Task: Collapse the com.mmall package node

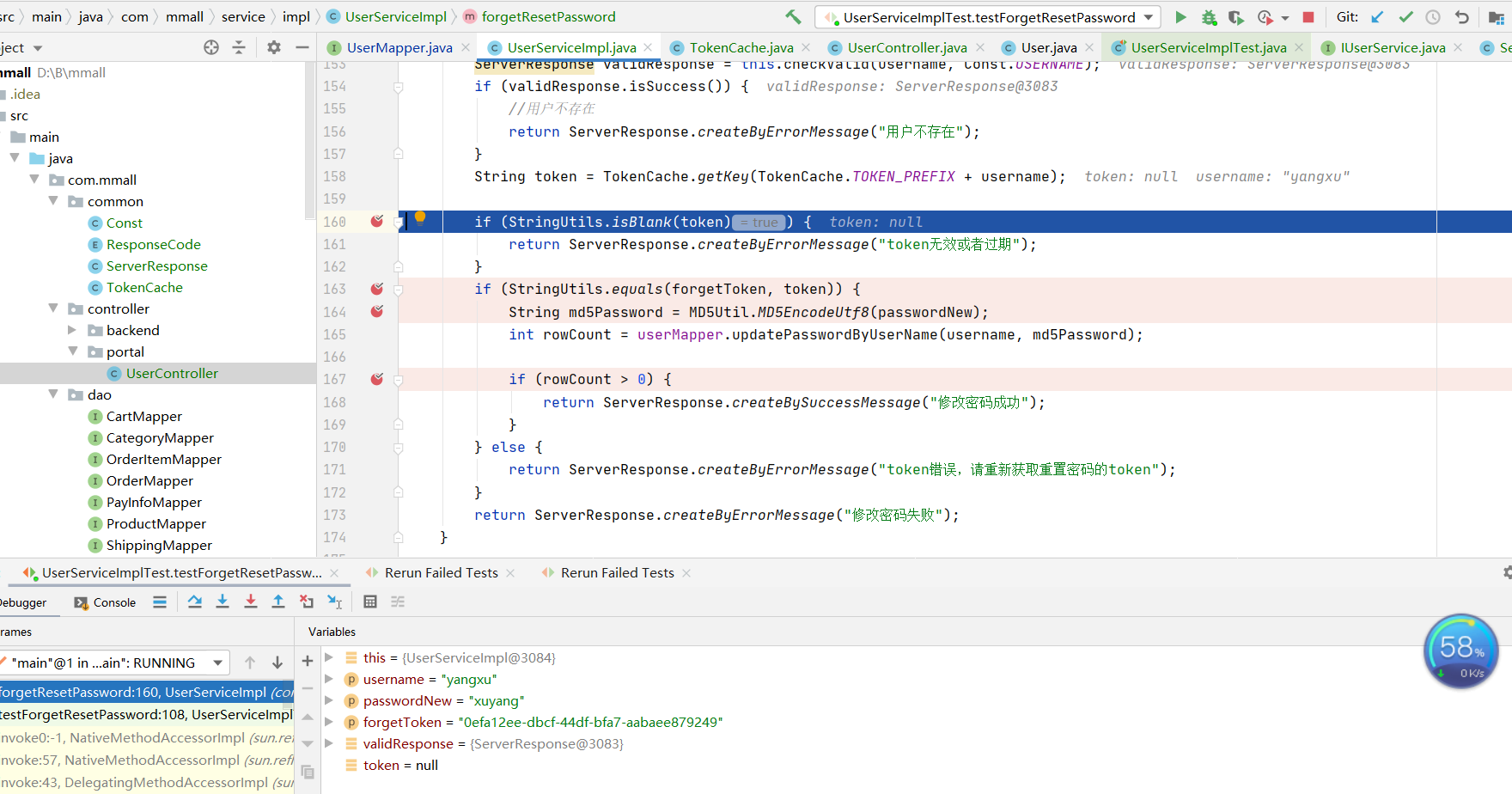Action: (x=34, y=180)
